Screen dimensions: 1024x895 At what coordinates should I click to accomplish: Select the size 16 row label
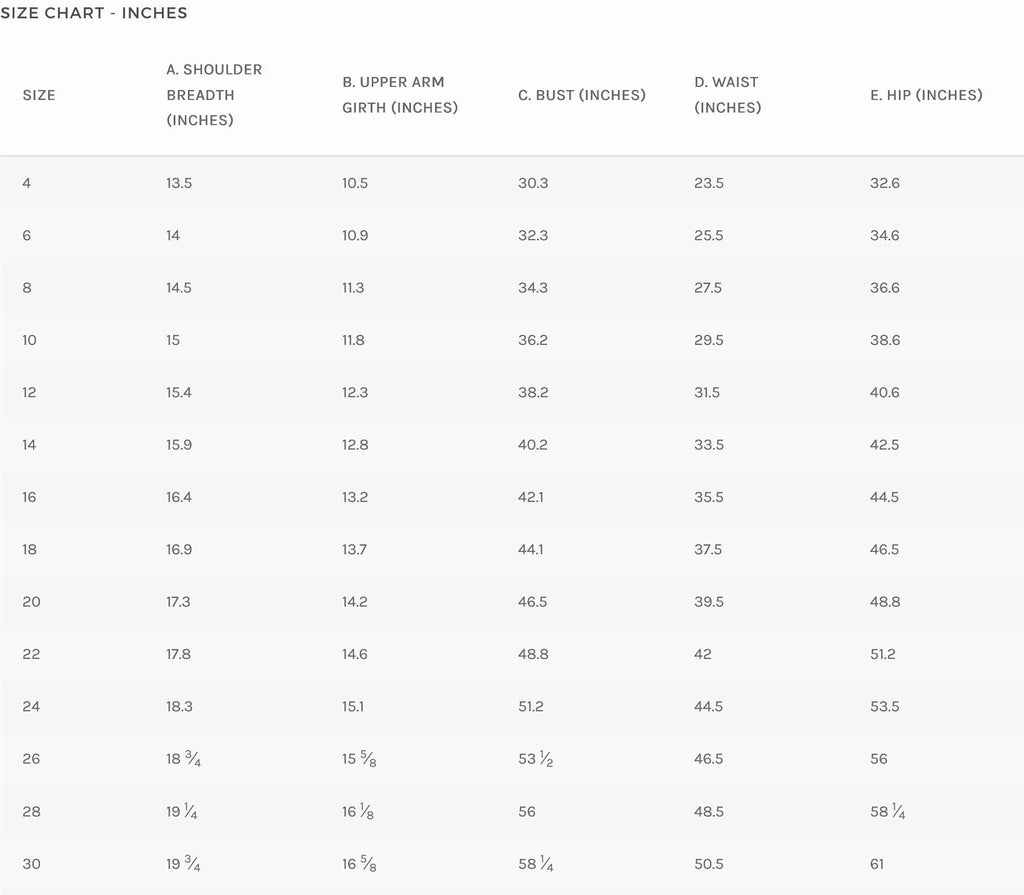tap(29, 497)
